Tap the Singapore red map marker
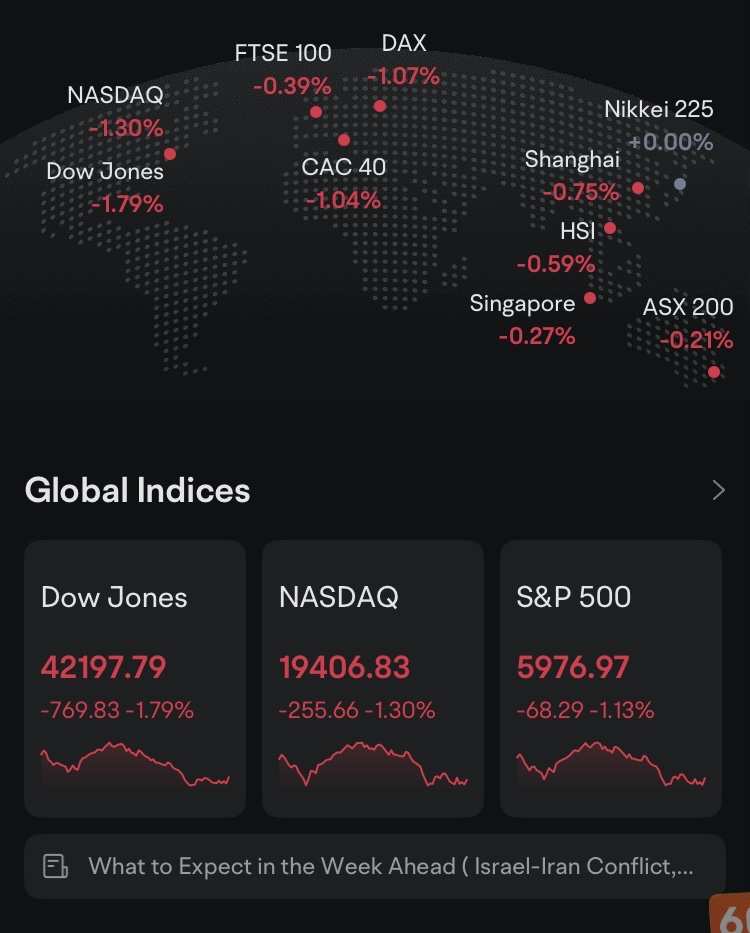Image resolution: width=750 pixels, height=933 pixels. 590,298
